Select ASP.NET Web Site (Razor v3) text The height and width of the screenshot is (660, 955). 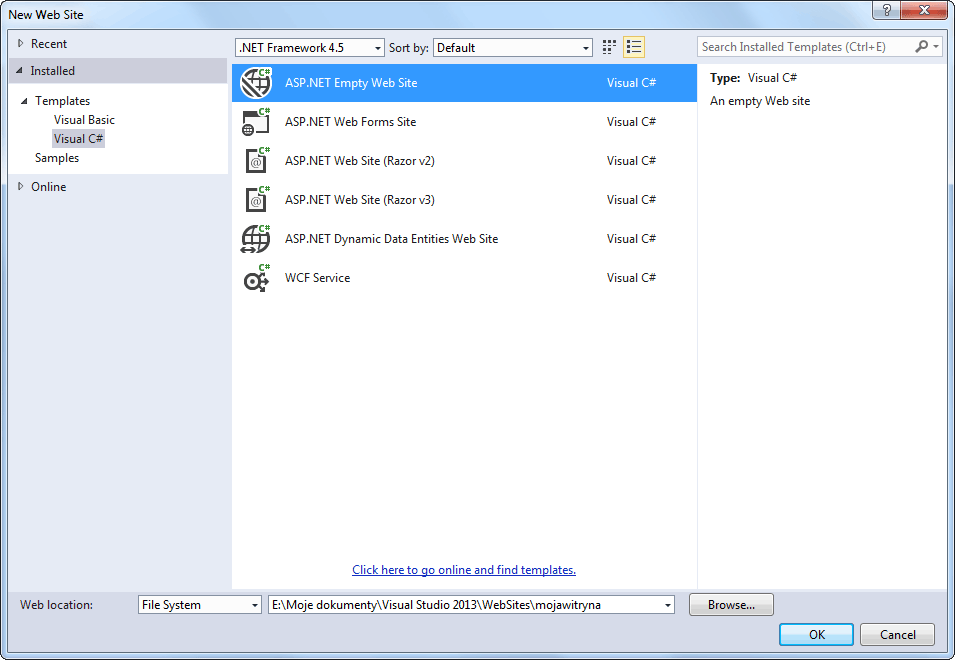[x=360, y=200]
